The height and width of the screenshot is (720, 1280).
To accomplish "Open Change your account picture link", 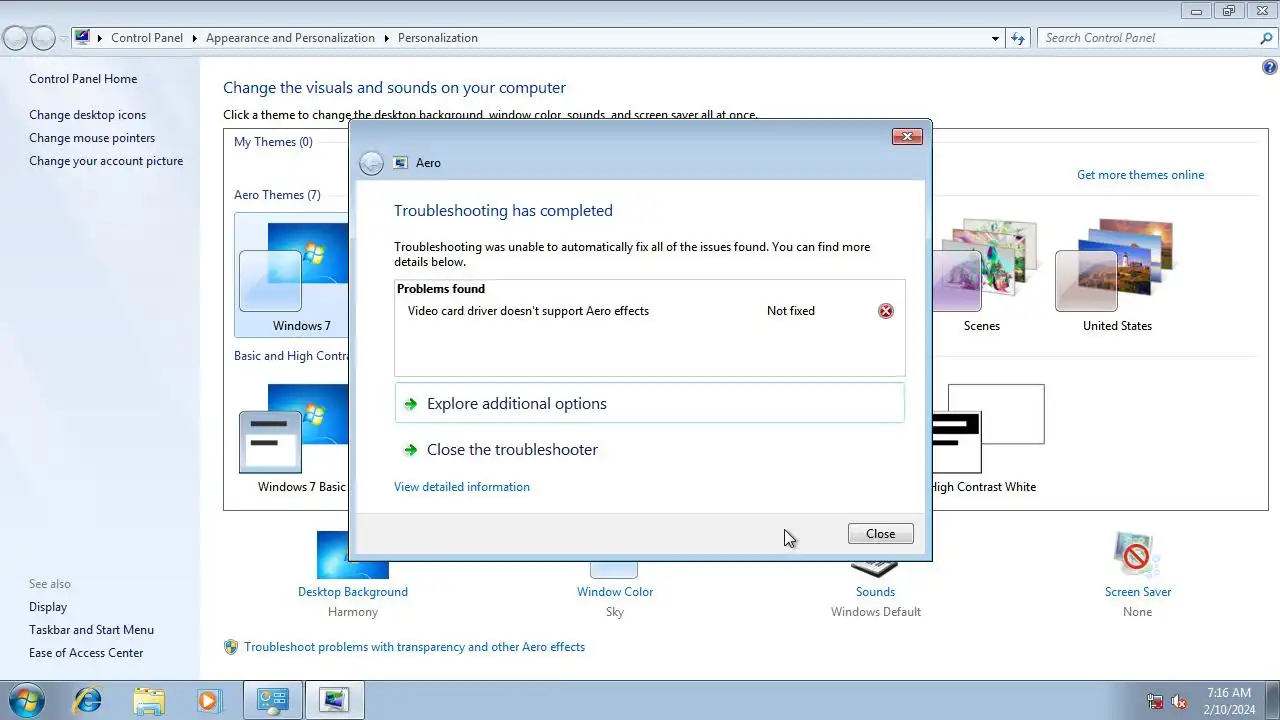I will coord(106,161).
